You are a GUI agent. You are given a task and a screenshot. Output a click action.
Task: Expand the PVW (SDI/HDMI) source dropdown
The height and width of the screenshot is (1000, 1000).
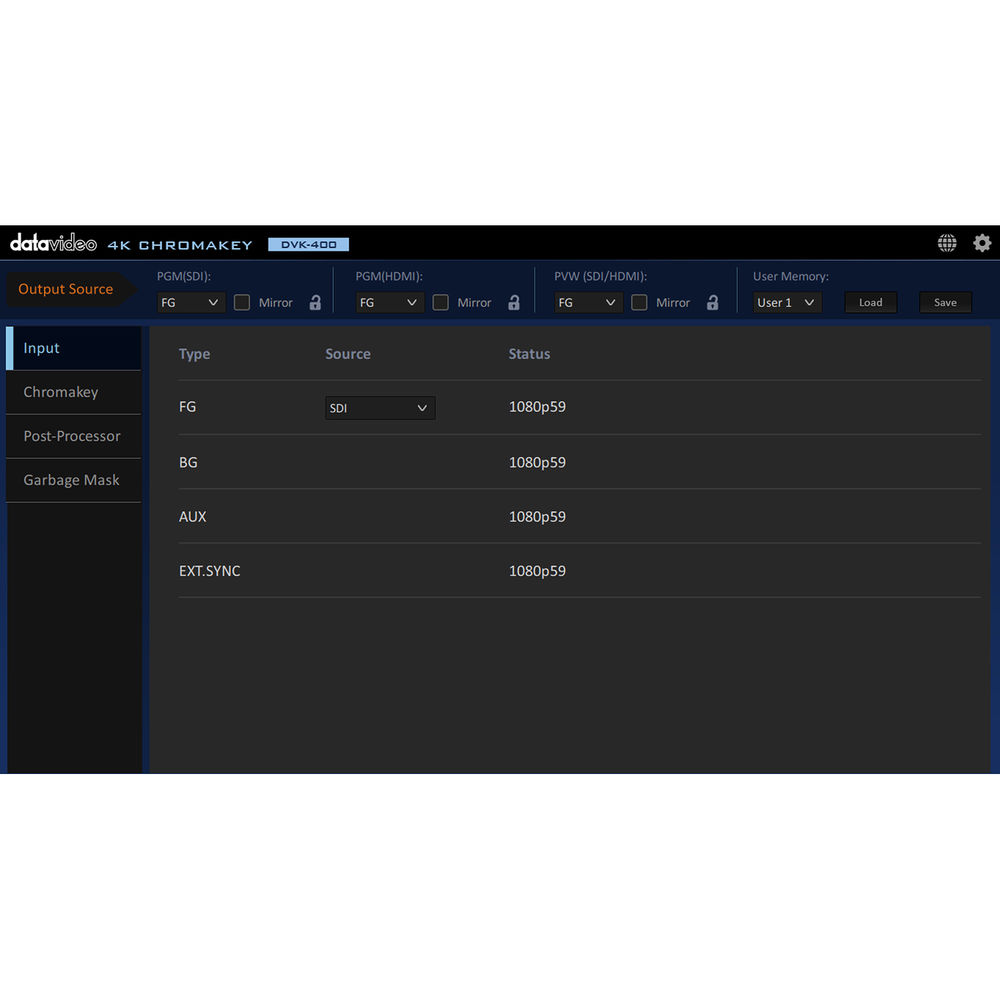click(588, 302)
